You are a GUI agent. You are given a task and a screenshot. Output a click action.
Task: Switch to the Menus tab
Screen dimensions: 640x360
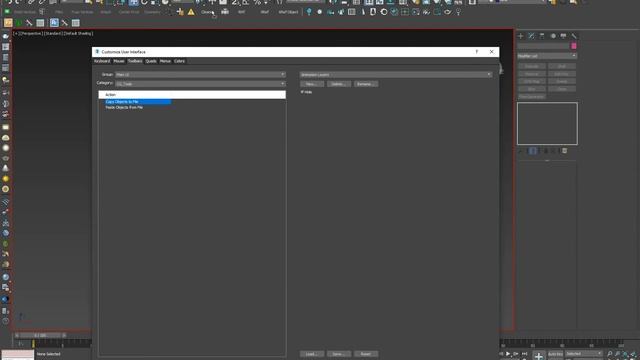(165, 61)
